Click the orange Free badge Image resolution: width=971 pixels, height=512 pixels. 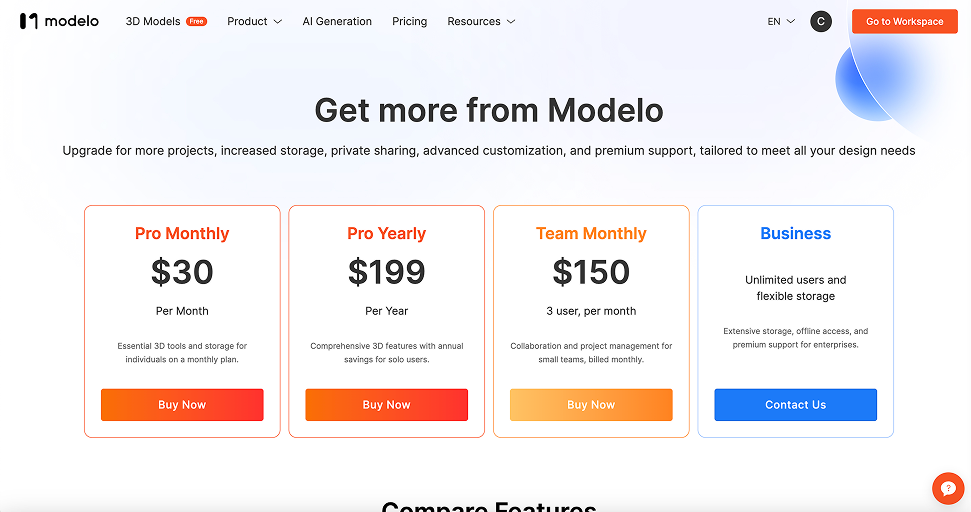point(196,21)
